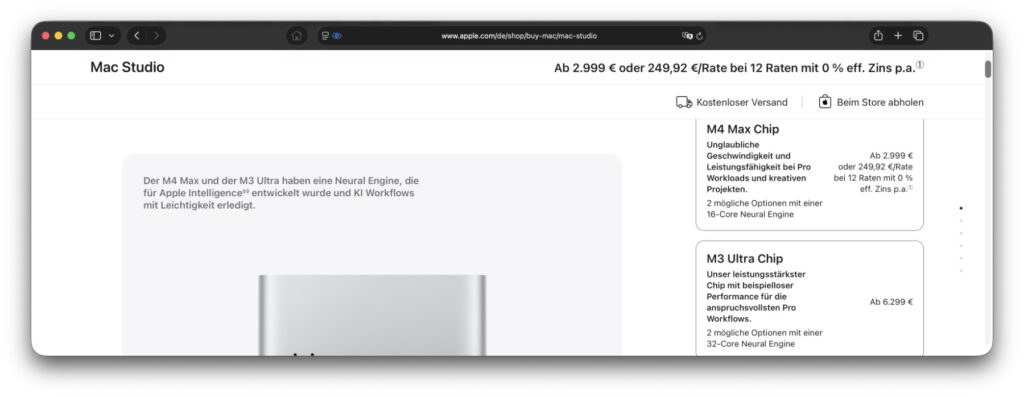Image resolution: width=1024 pixels, height=397 pixels.
Task: Go forward to the next page
Action: coord(156,36)
